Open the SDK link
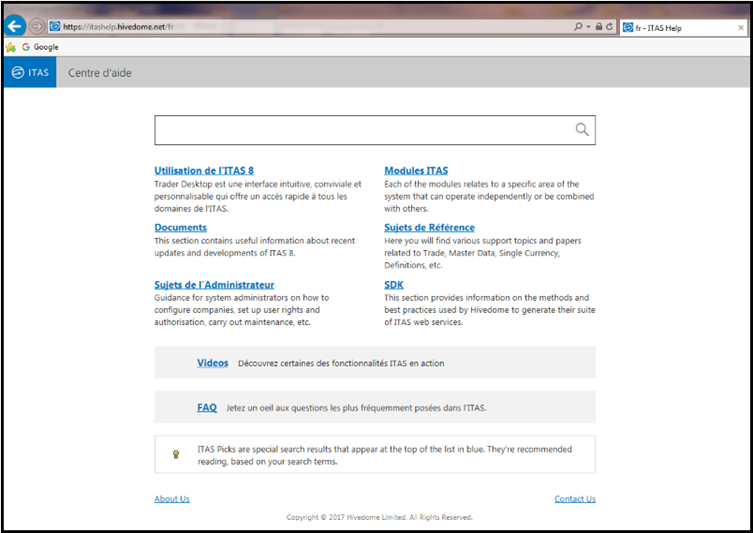 pyautogui.click(x=394, y=285)
